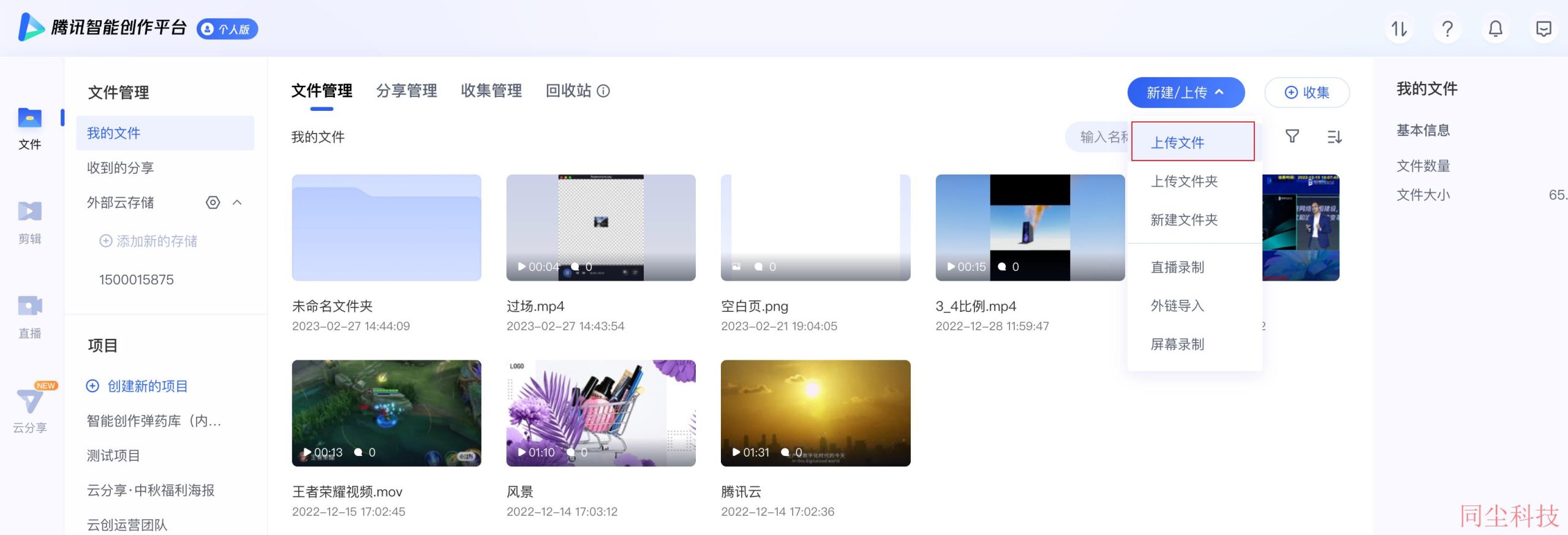Open project 云创运营团队

[127, 525]
